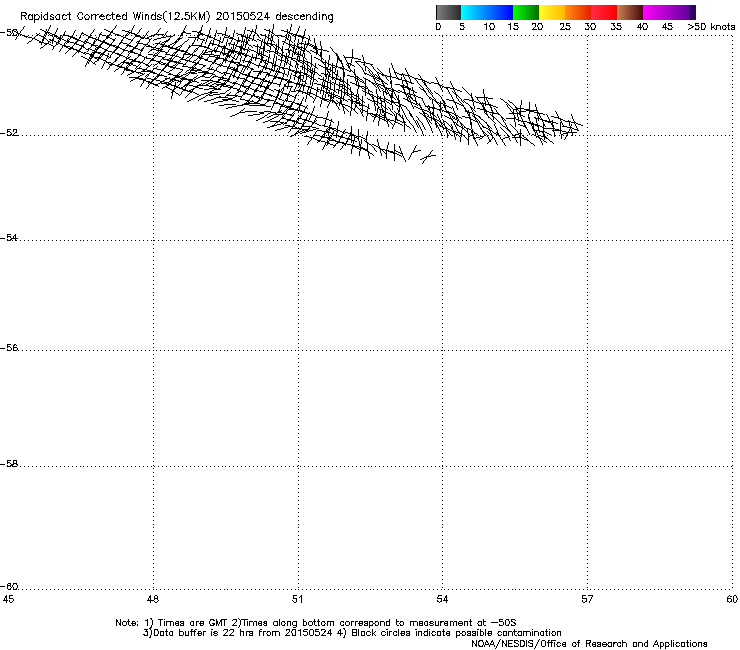Image resolution: width=740 pixels, height=650 pixels.
Task: Click the orange 25-30 knots color segment
Action: click(578, 12)
